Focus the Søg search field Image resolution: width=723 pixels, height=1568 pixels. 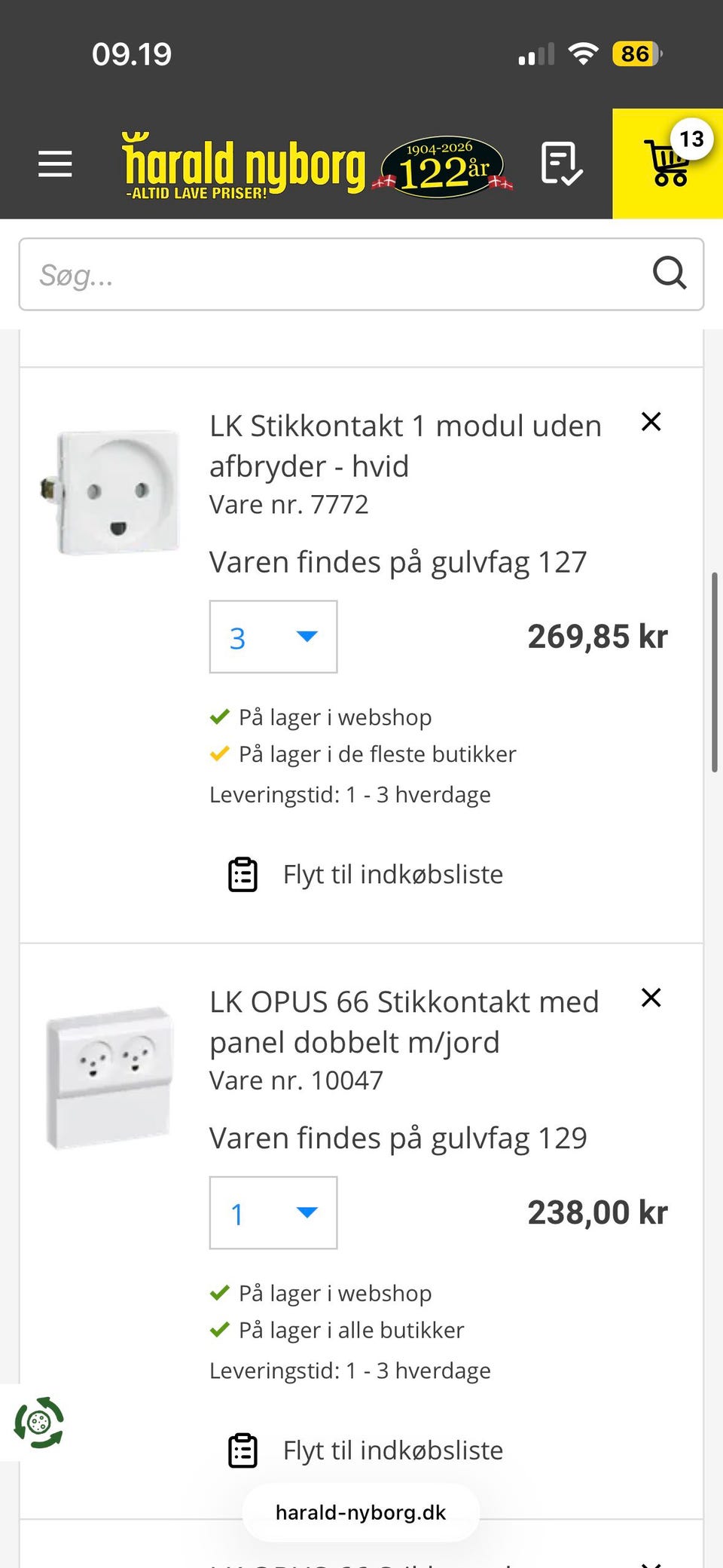tap(331, 274)
